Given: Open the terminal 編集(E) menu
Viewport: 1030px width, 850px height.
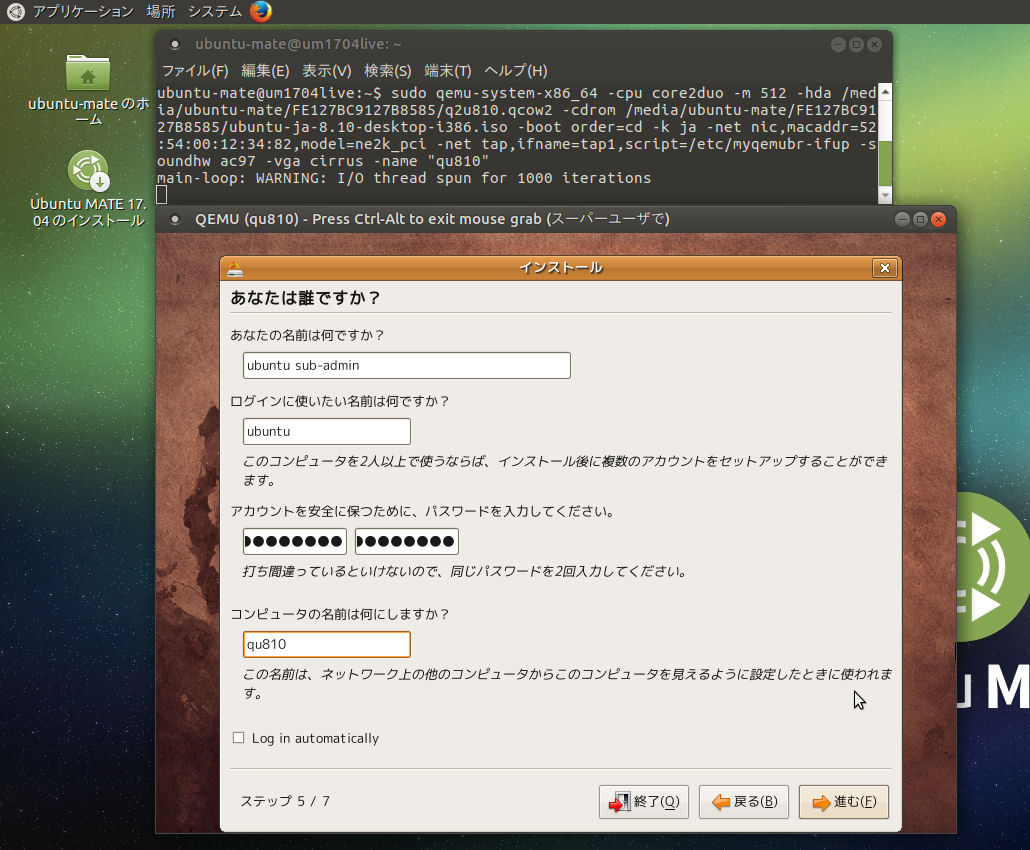Looking at the screenshot, I should click(x=265, y=70).
